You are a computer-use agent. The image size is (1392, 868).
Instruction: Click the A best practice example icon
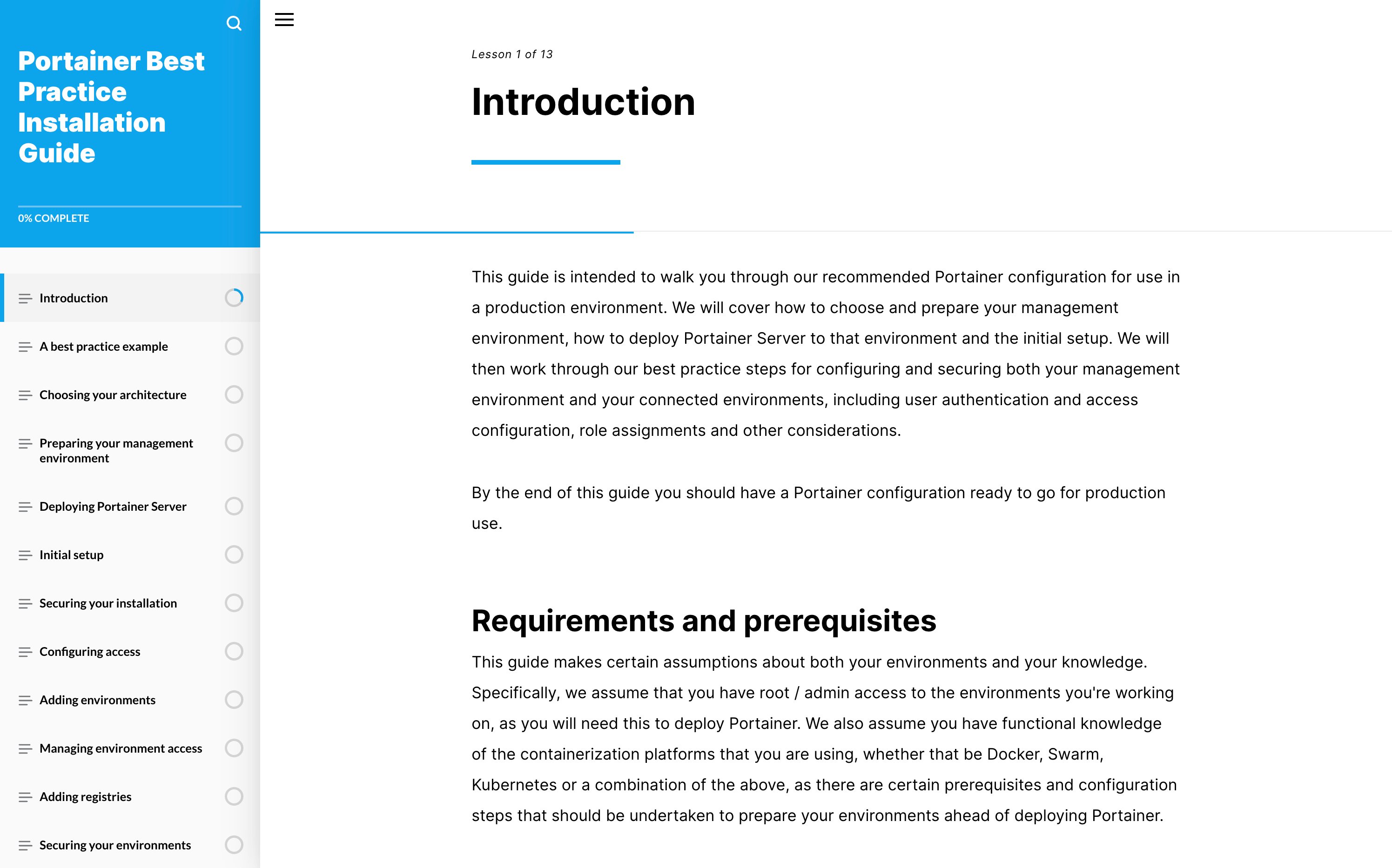point(24,346)
